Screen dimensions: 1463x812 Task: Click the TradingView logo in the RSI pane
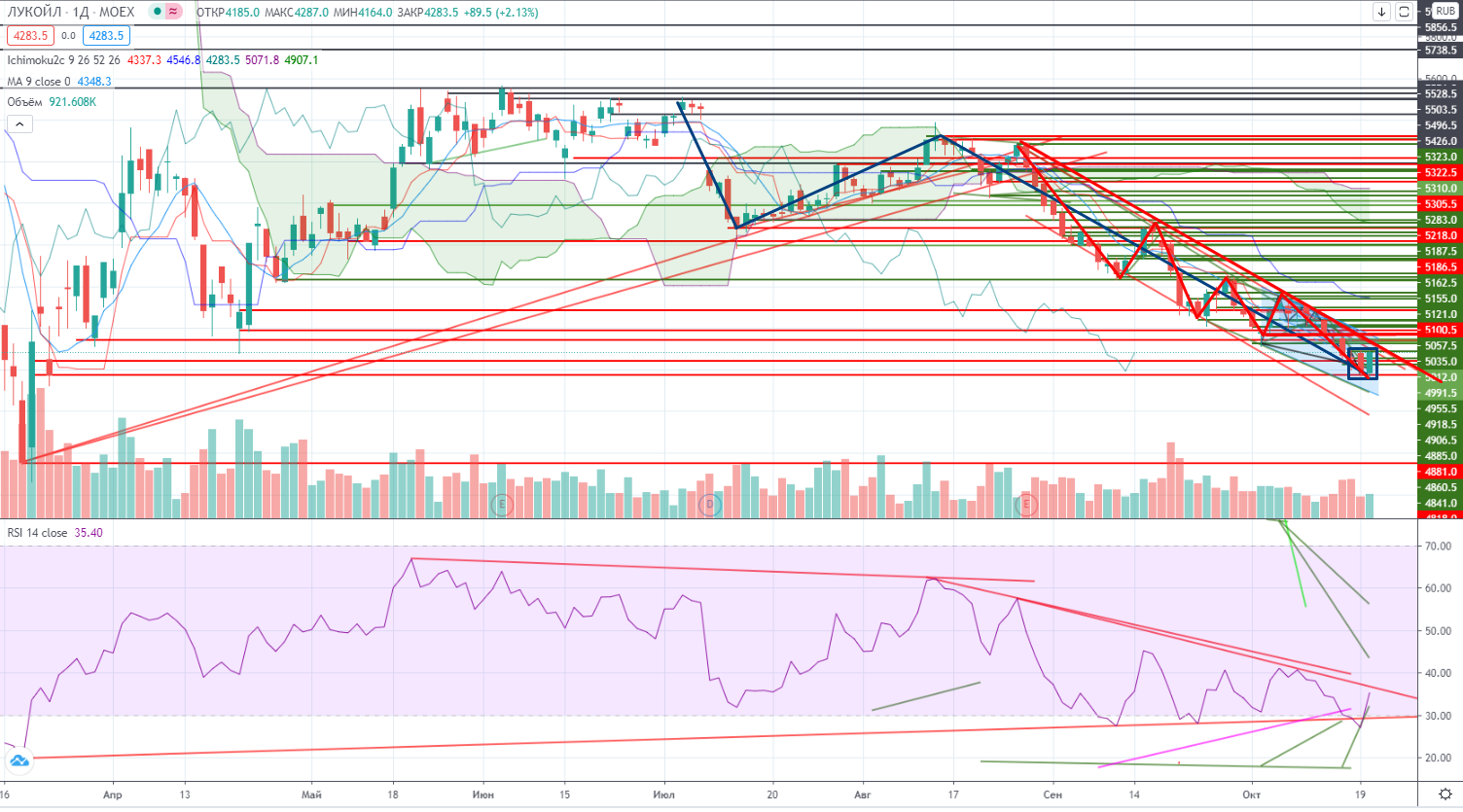click(x=18, y=762)
